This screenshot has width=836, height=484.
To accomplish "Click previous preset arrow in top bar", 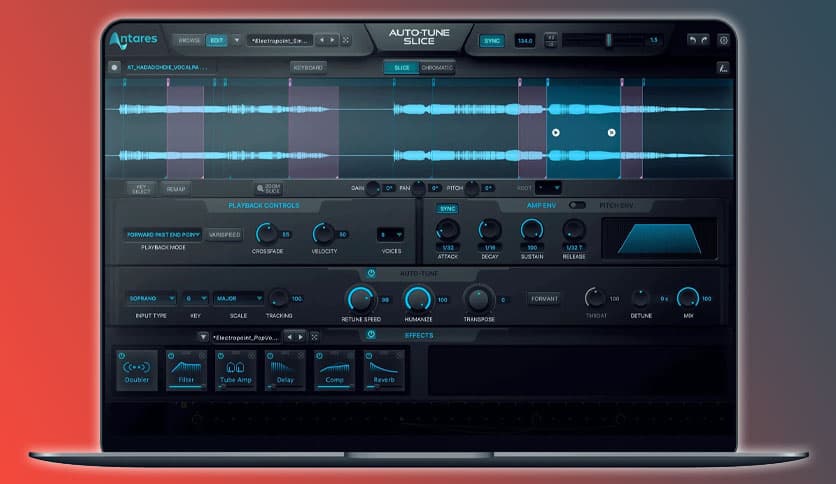I will coord(321,40).
